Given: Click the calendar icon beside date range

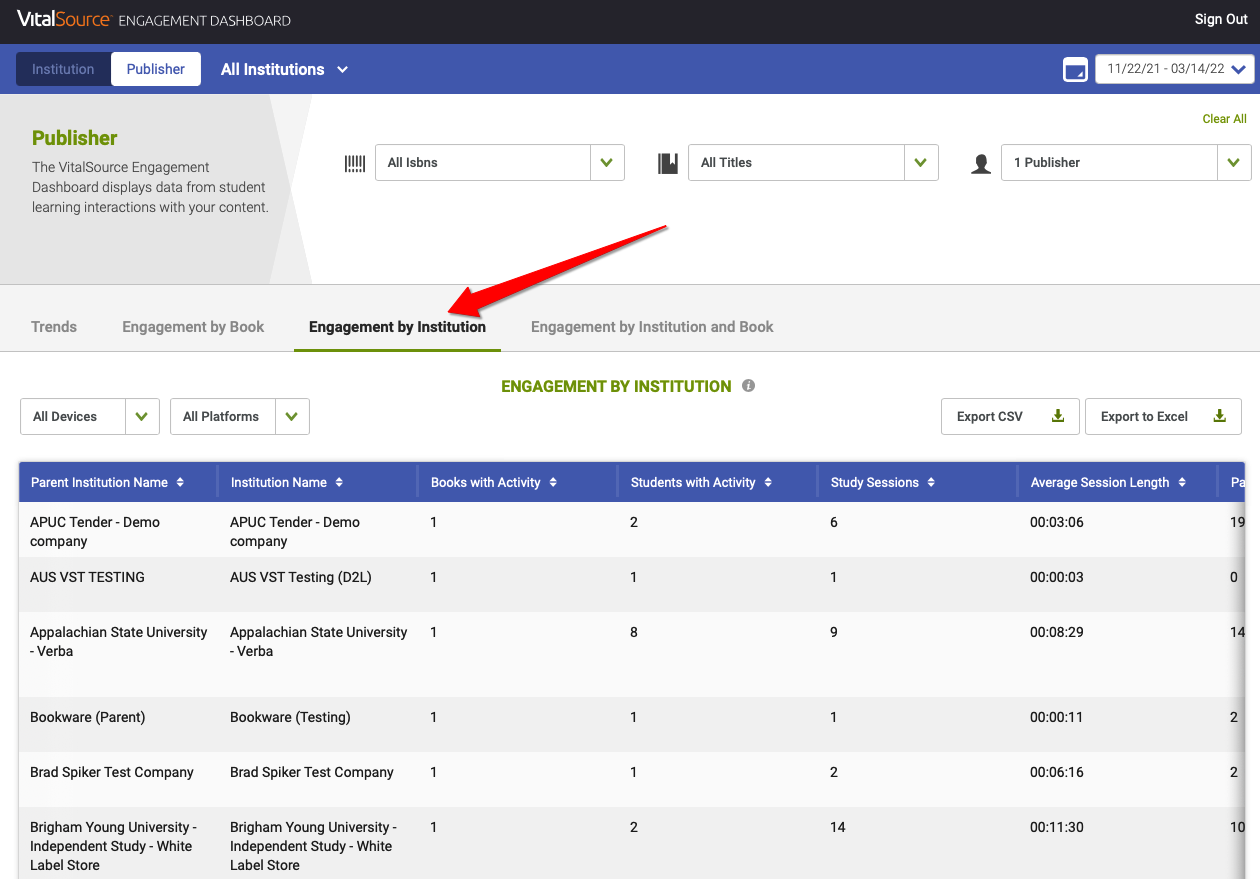Looking at the screenshot, I should click(x=1075, y=70).
